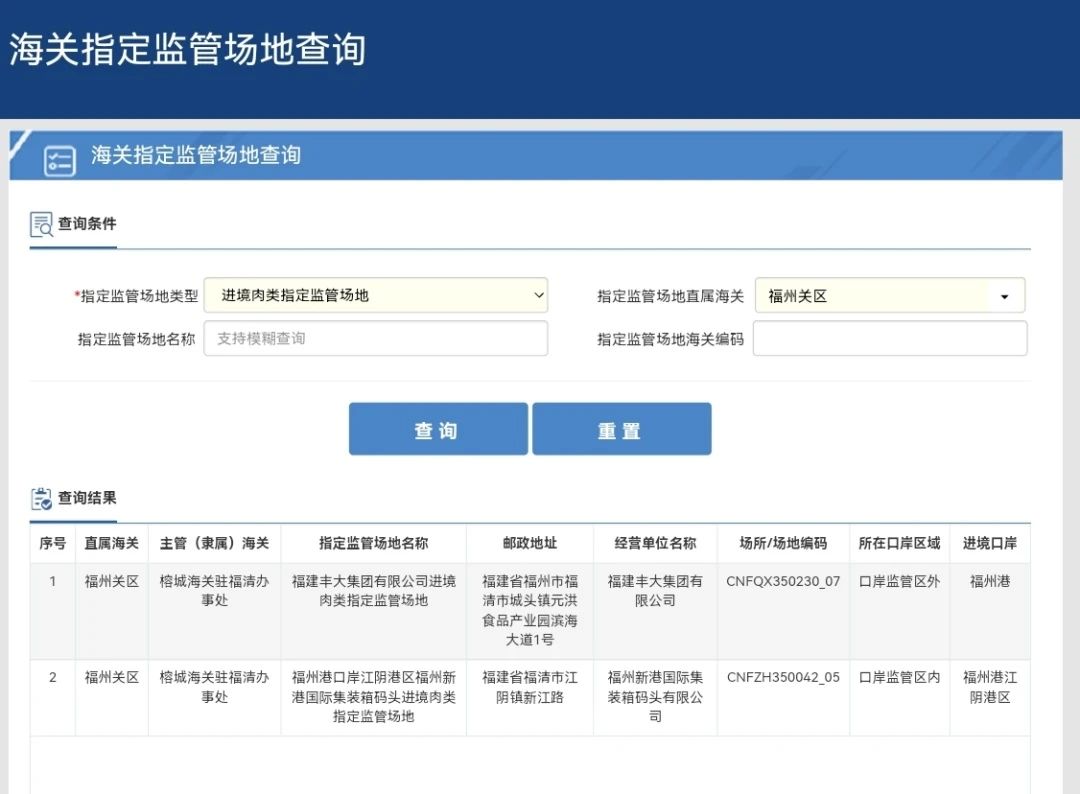The width and height of the screenshot is (1080, 794).
Task: Select code CNFZH350042_05 cell
Action: click(783, 677)
